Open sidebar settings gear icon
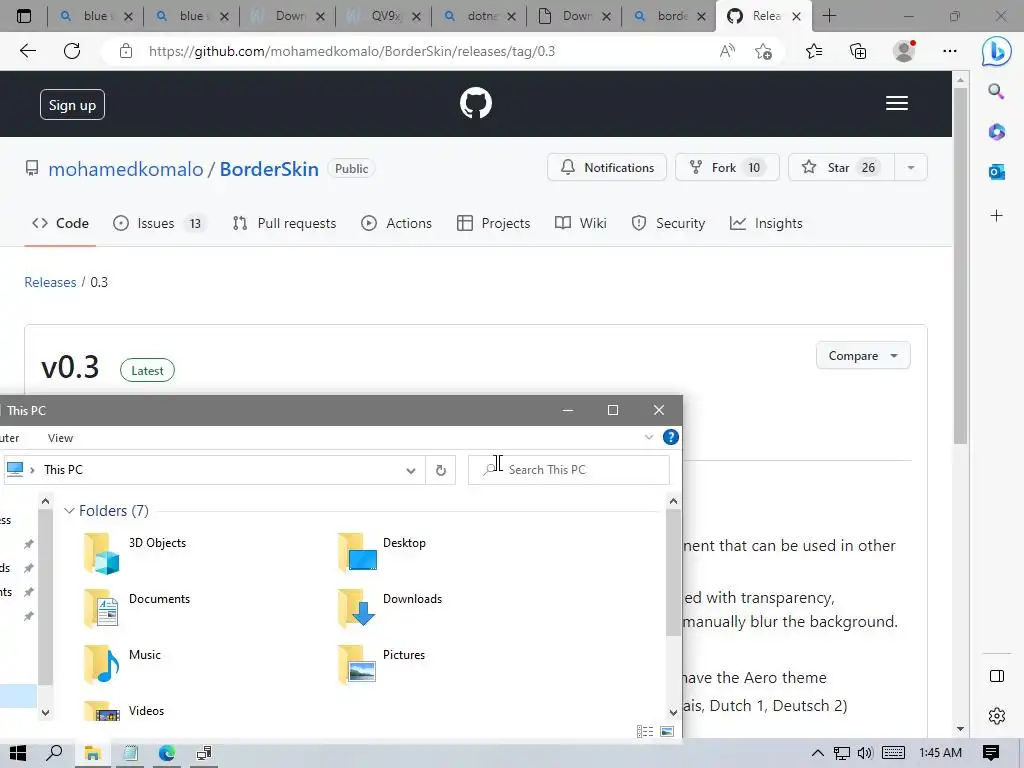 click(x=997, y=716)
